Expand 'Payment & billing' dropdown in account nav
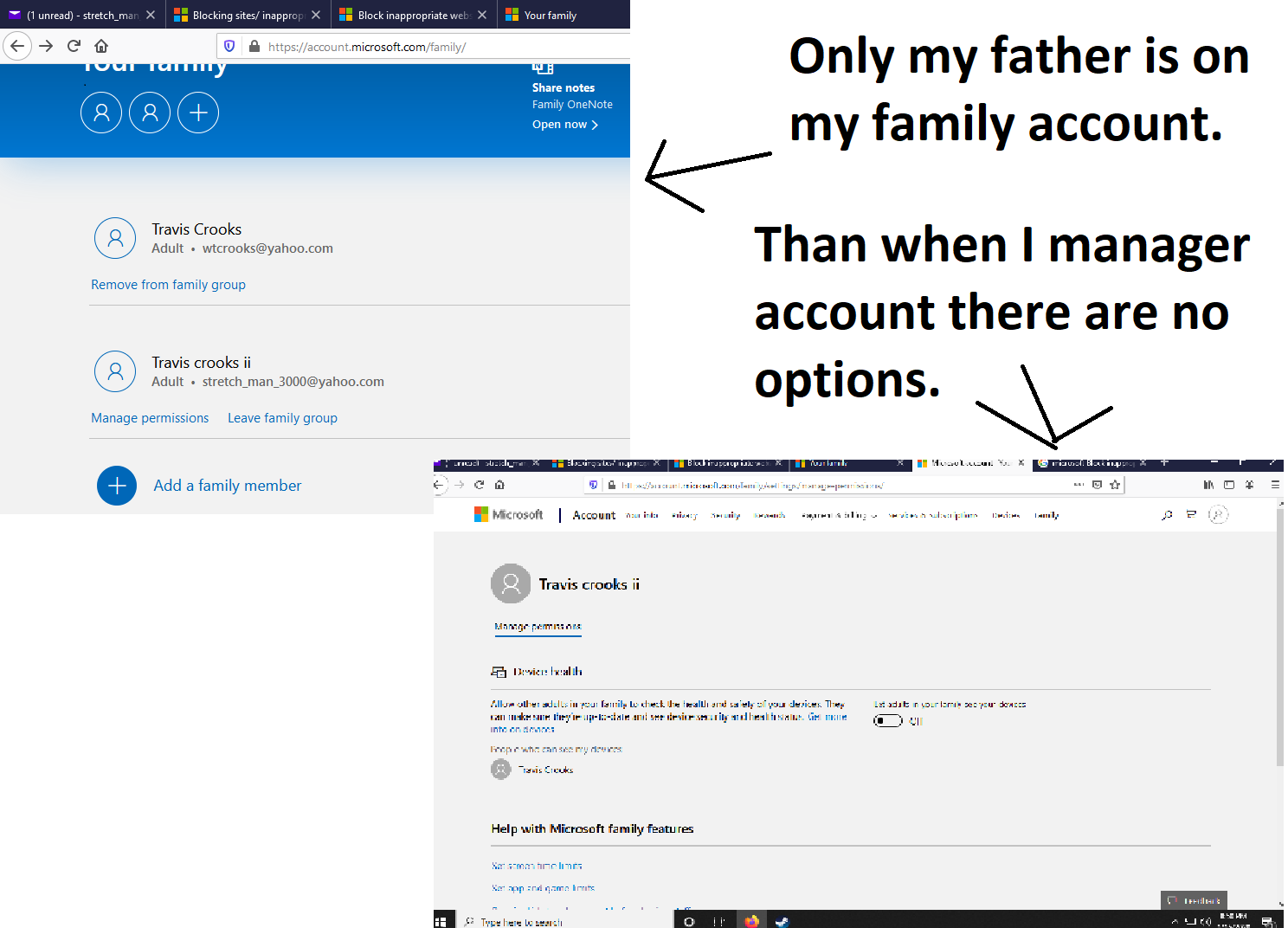 click(x=839, y=515)
